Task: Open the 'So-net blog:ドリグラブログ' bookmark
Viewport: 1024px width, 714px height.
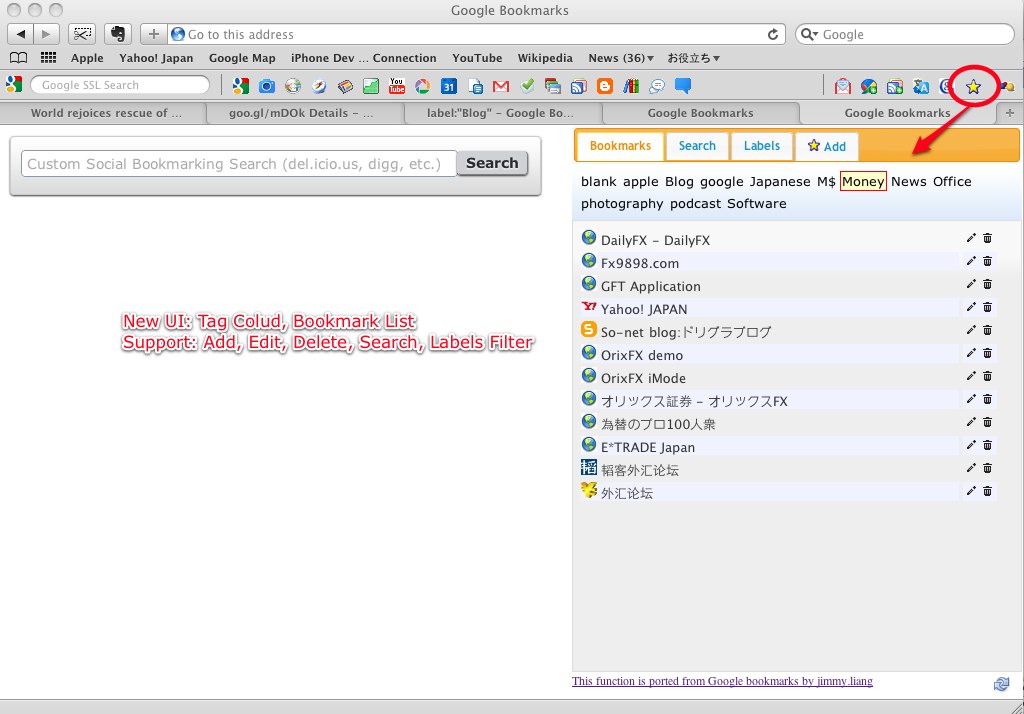Action: pos(686,333)
